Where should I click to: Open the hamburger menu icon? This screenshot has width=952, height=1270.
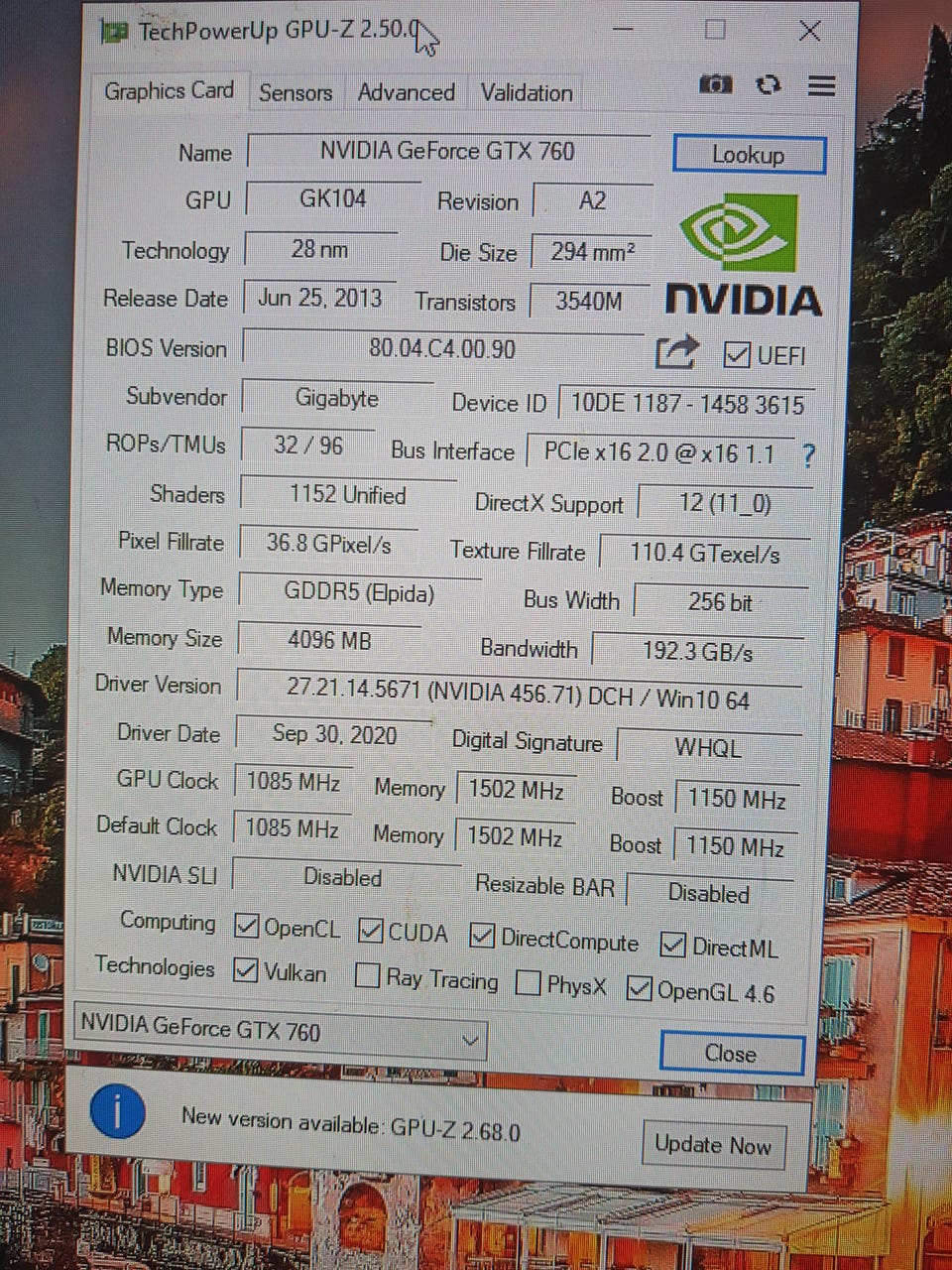point(821,86)
